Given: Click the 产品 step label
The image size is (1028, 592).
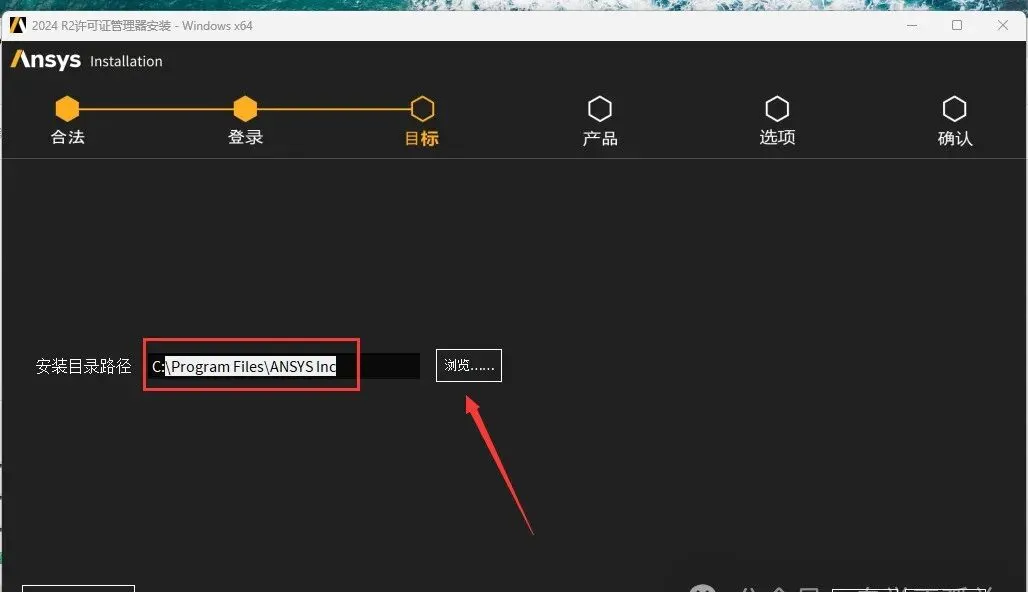Looking at the screenshot, I should (600, 138).
